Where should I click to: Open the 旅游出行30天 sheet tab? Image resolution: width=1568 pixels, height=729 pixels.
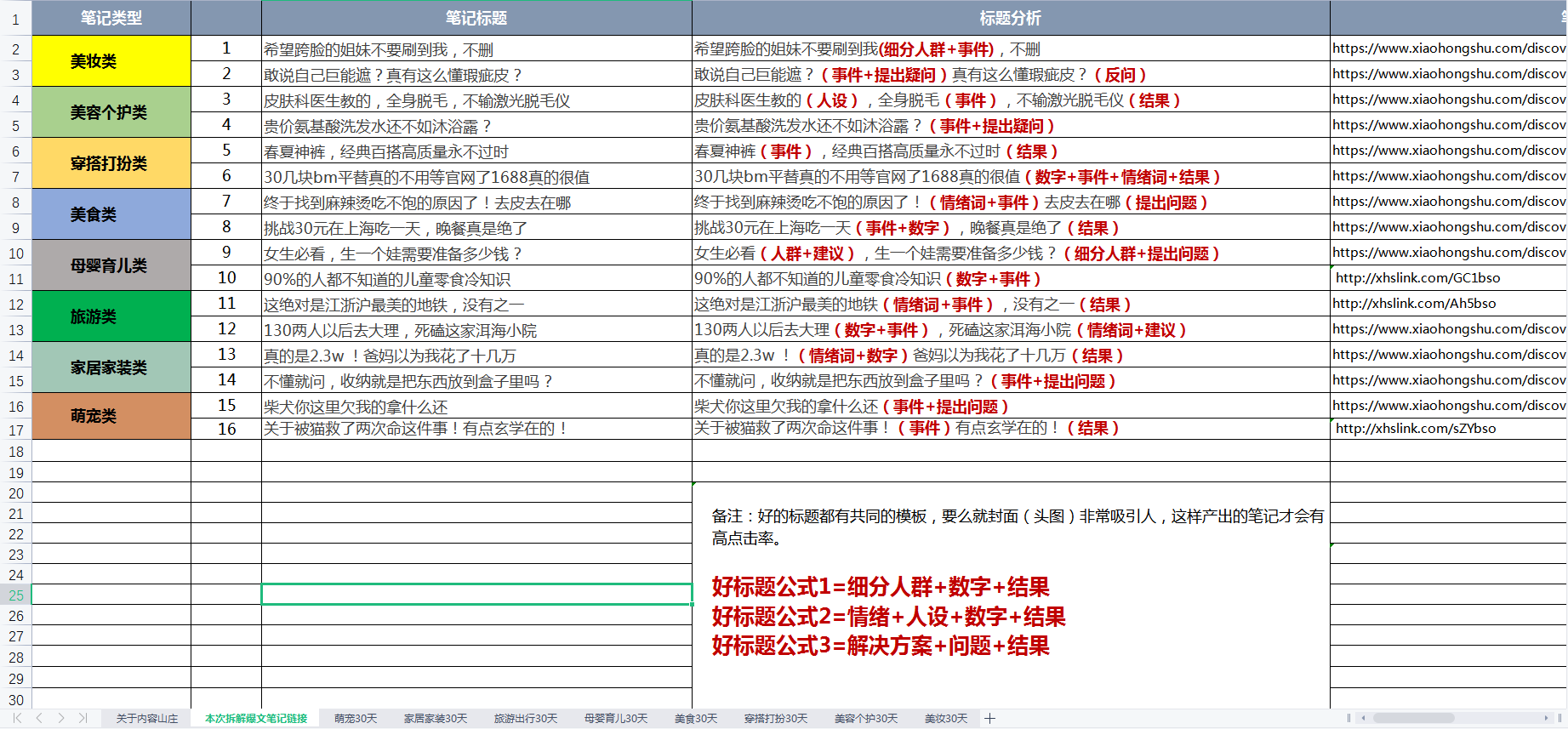pyautogui.click(x=526, y=719)
